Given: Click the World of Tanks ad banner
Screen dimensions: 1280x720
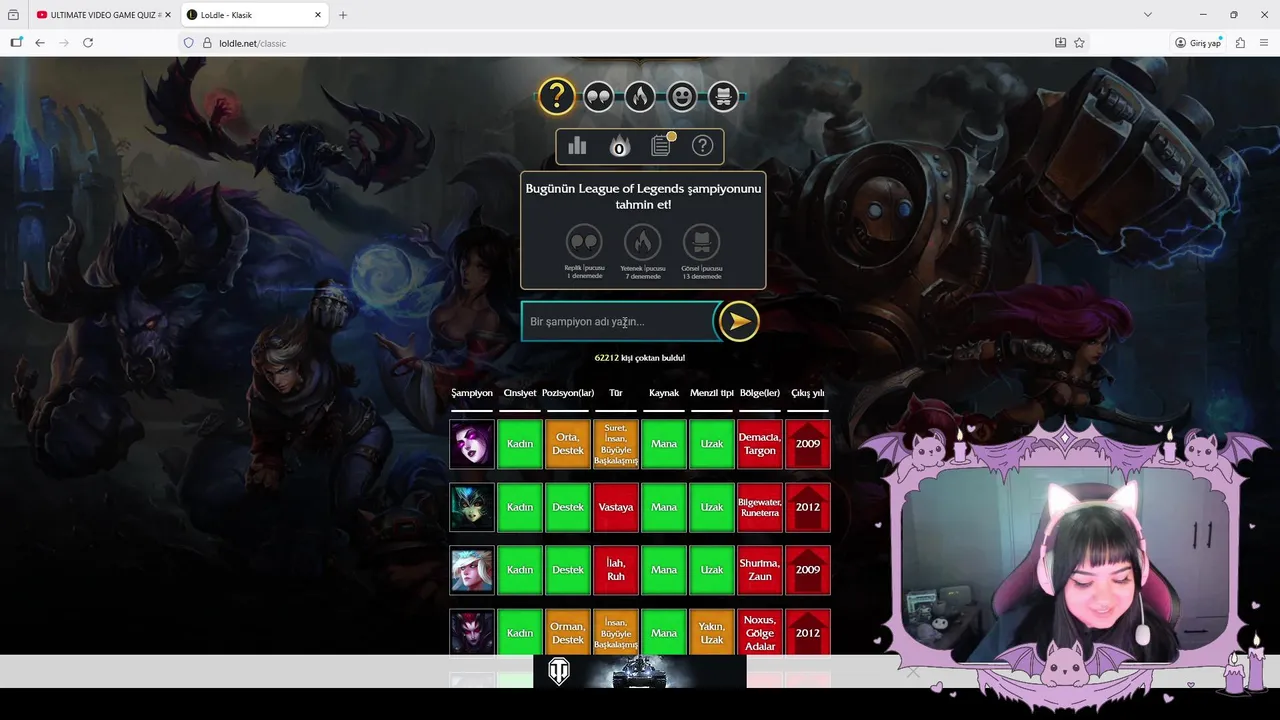Looking at the screenshot, I should click(x=640, y=671).
